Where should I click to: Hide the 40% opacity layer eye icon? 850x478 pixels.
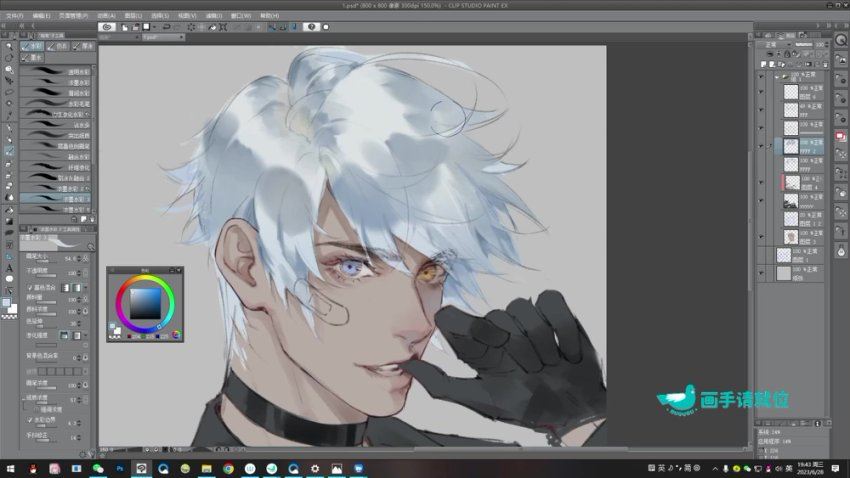tap(761, 110)
